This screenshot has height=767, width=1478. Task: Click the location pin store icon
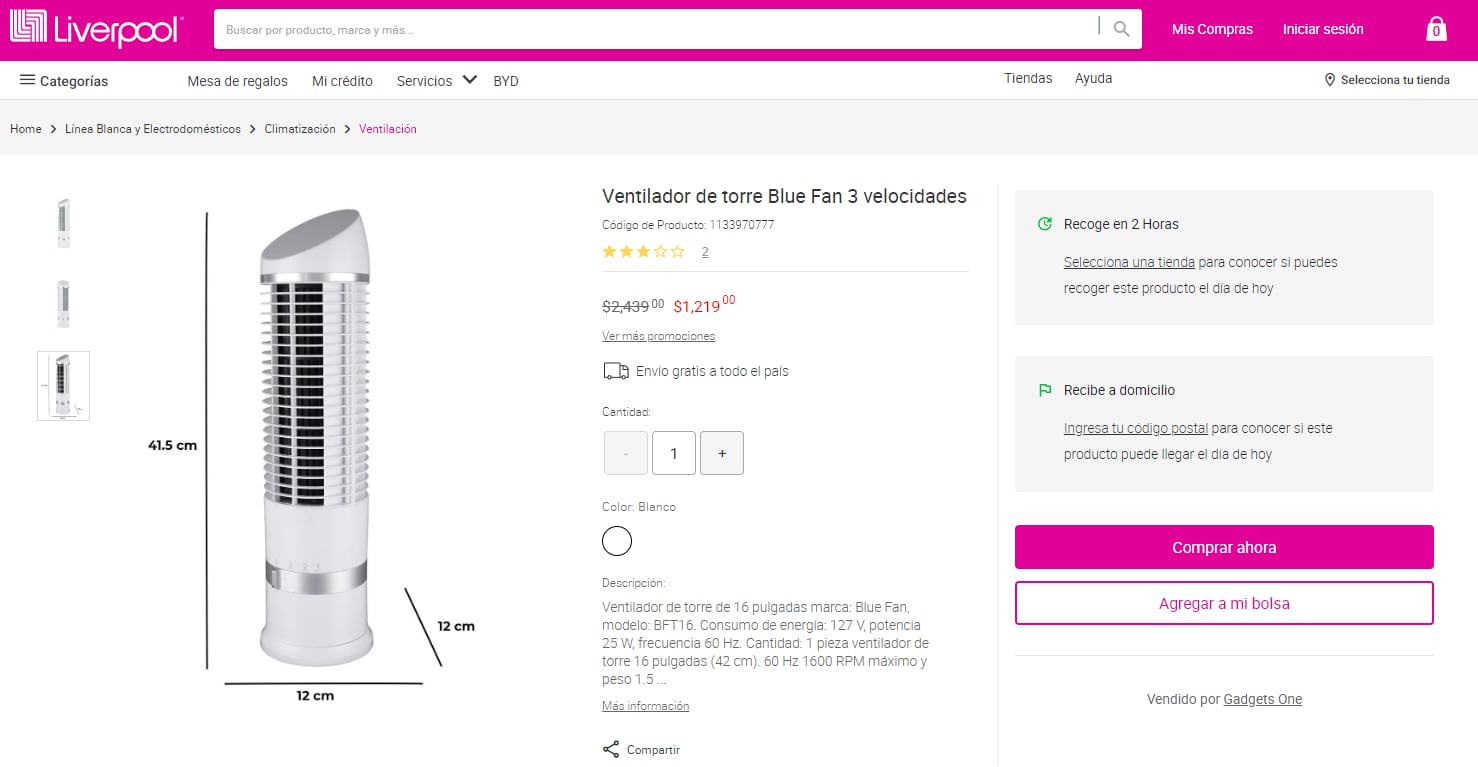(x=1330, y=80)
